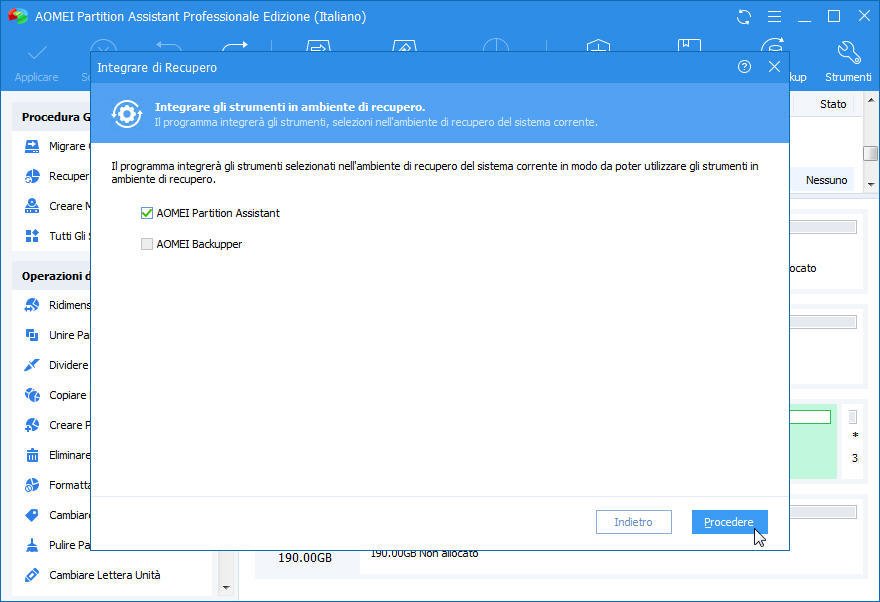The height and width of the screenshot is (602, 880).
Task: Click the Nessuno cell in partition list
Action: [x=826, y=180]
